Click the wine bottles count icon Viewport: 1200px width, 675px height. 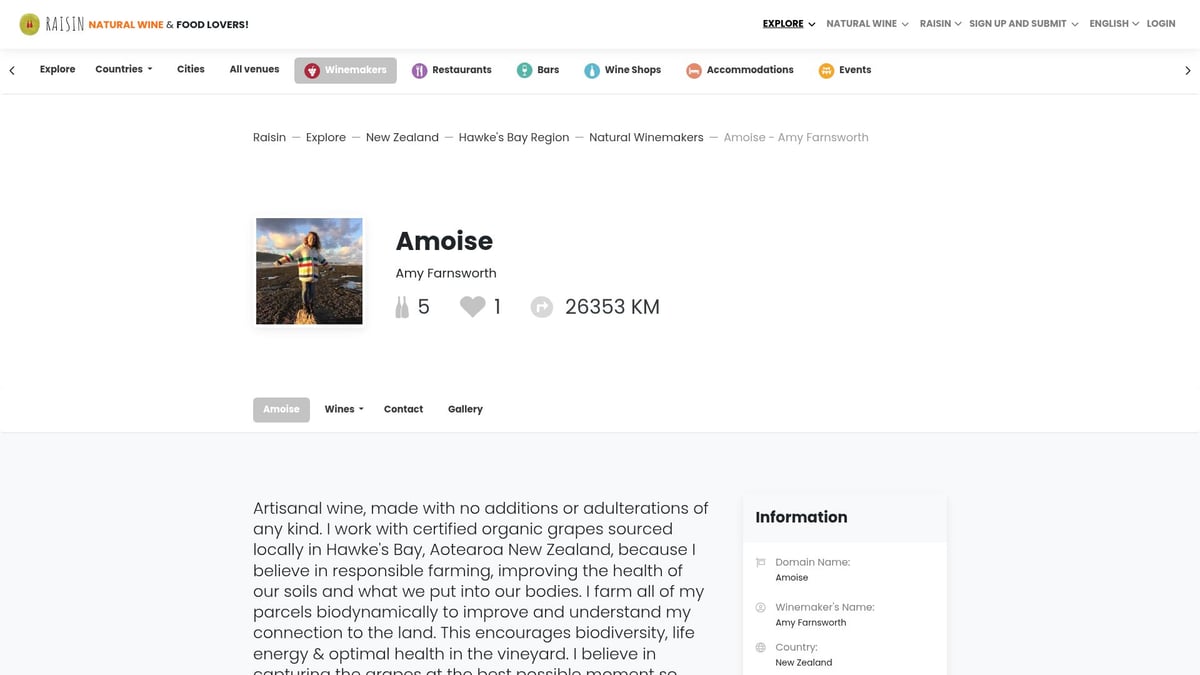[401, 306]
